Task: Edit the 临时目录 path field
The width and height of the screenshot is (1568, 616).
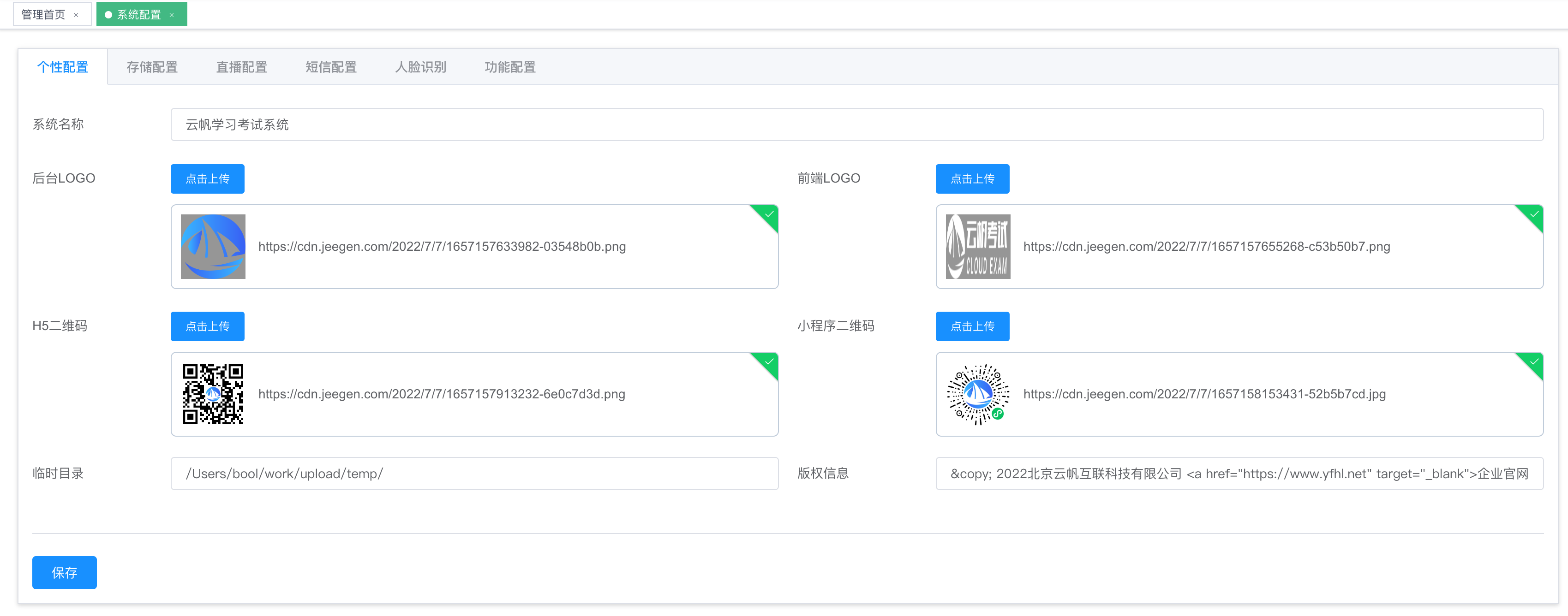Action: coord(475,474)
